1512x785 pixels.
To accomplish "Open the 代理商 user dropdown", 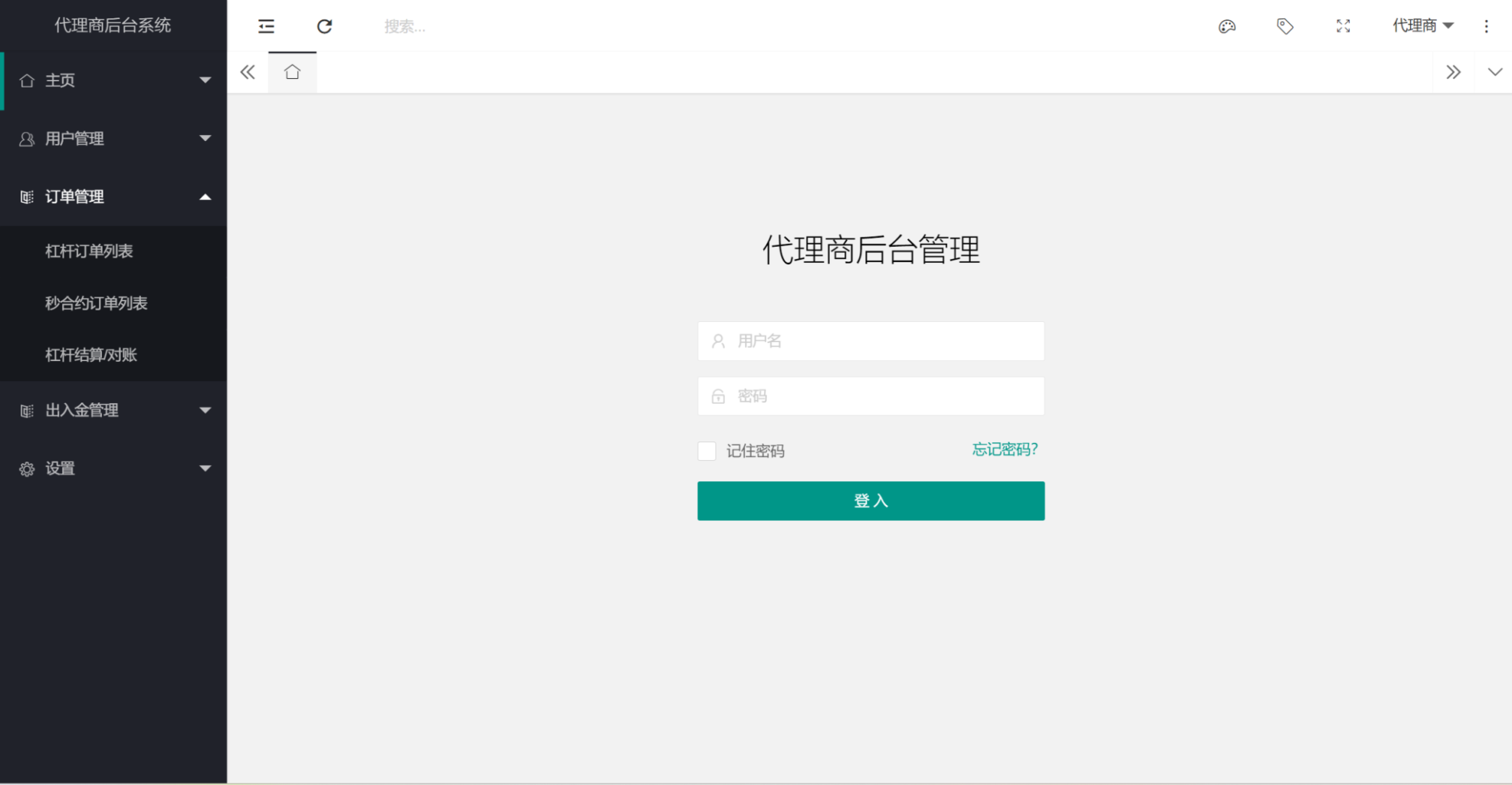I will point(1422,25).
